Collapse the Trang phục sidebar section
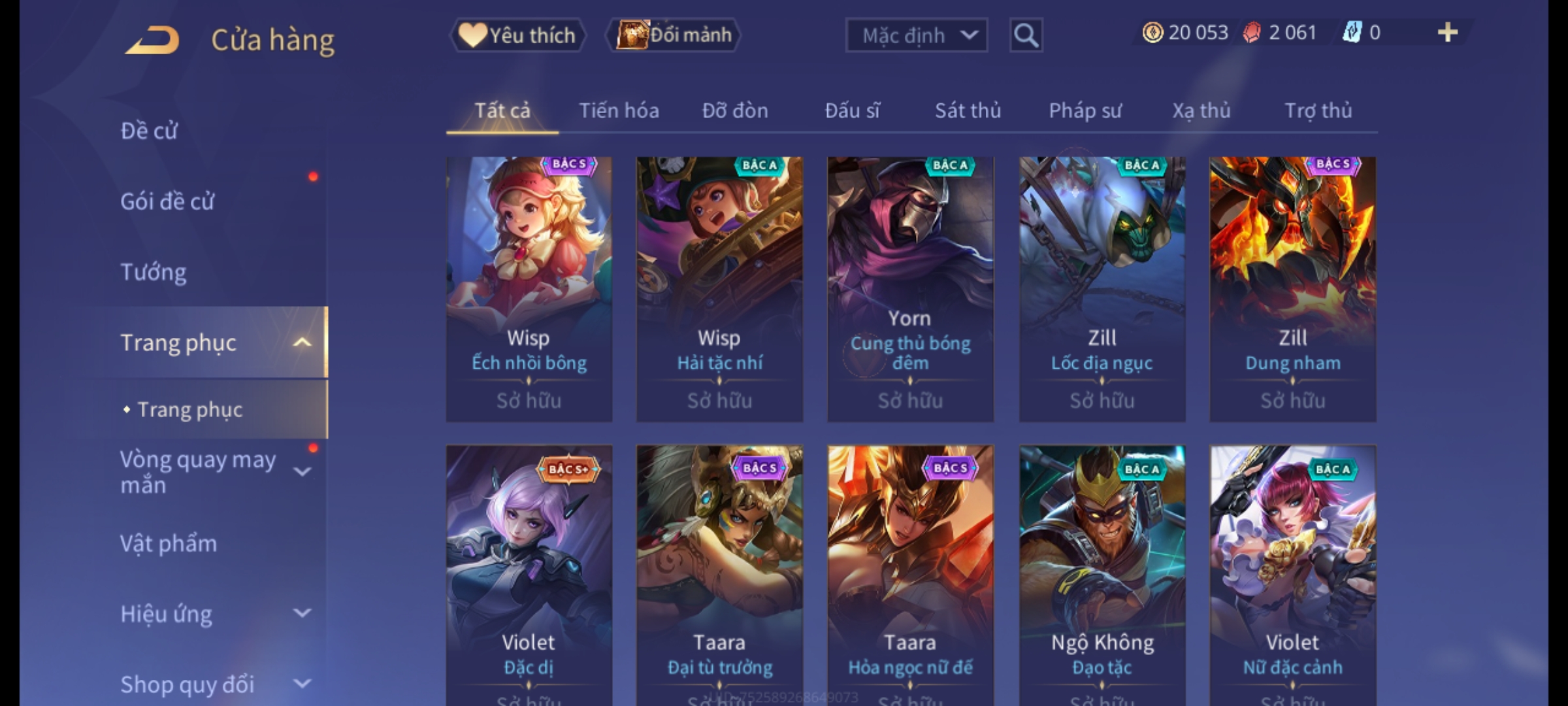This screenshot has width=1568, height=706. point(302,343)
